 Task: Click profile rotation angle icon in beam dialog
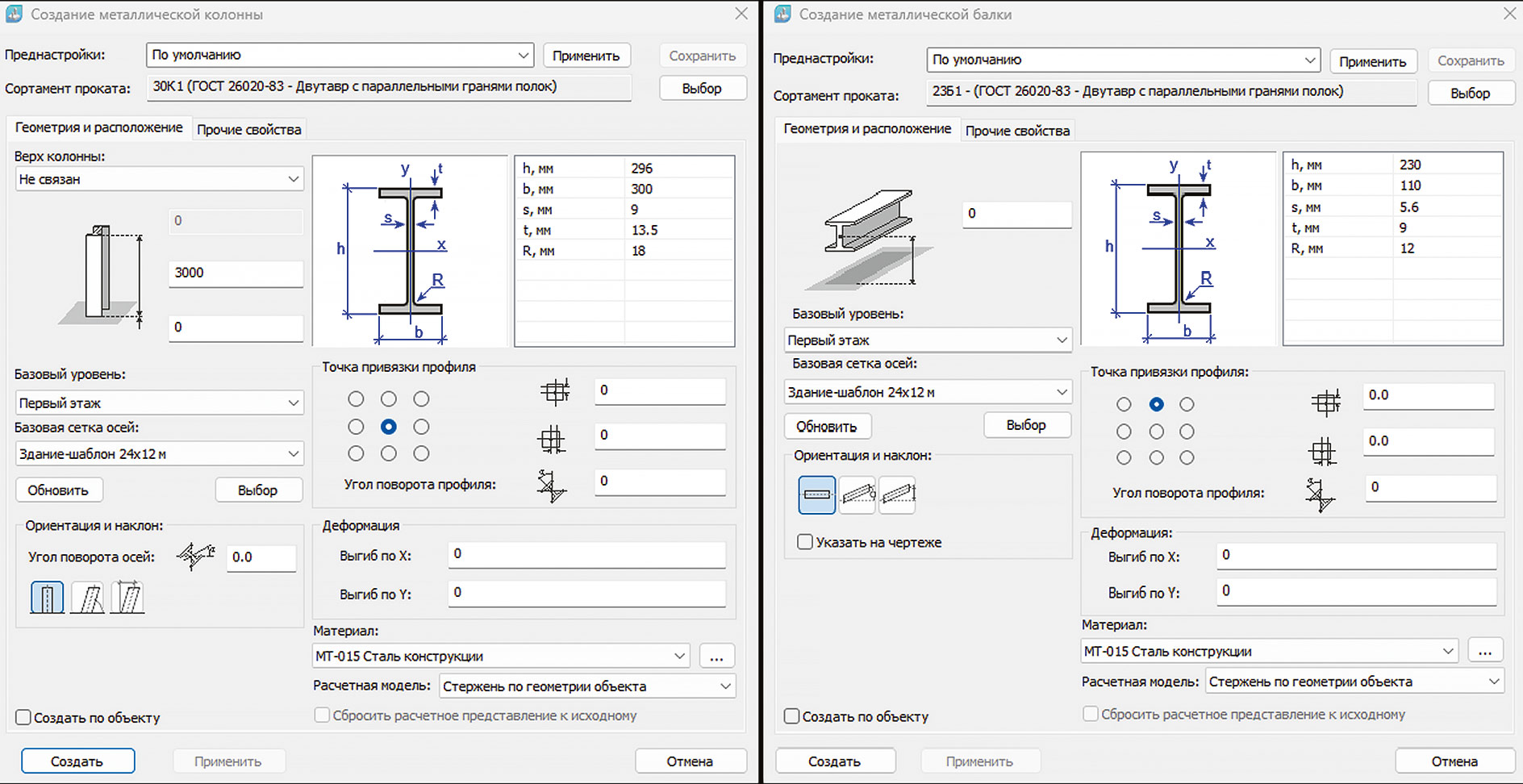[1321, 494]
